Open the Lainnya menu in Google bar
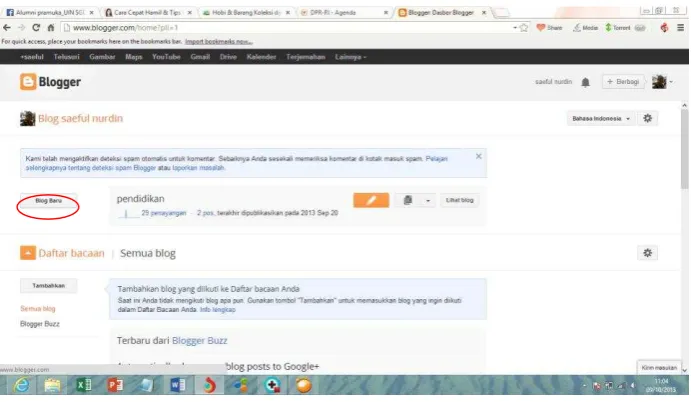This screenshot has width=691, height=402. 351,57
